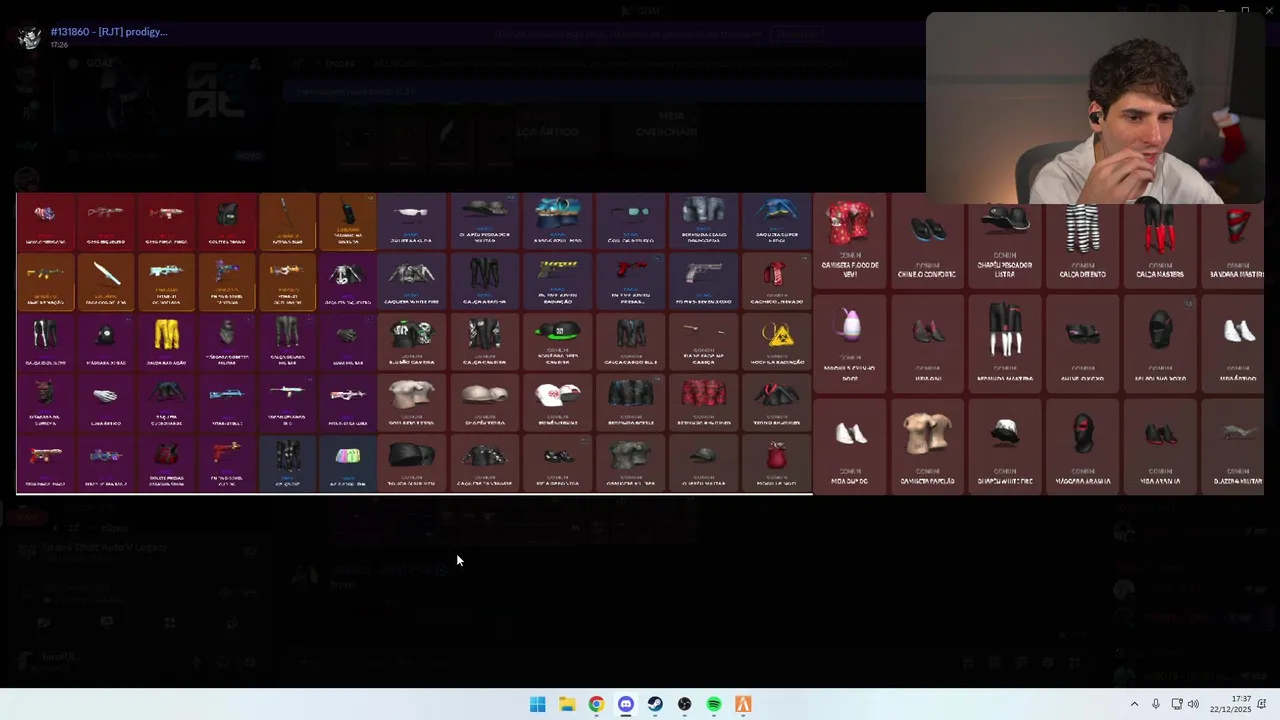Select the Chapéu White Fire bucket hat
Screen dimensions: 1280x720
(1005, 445)
